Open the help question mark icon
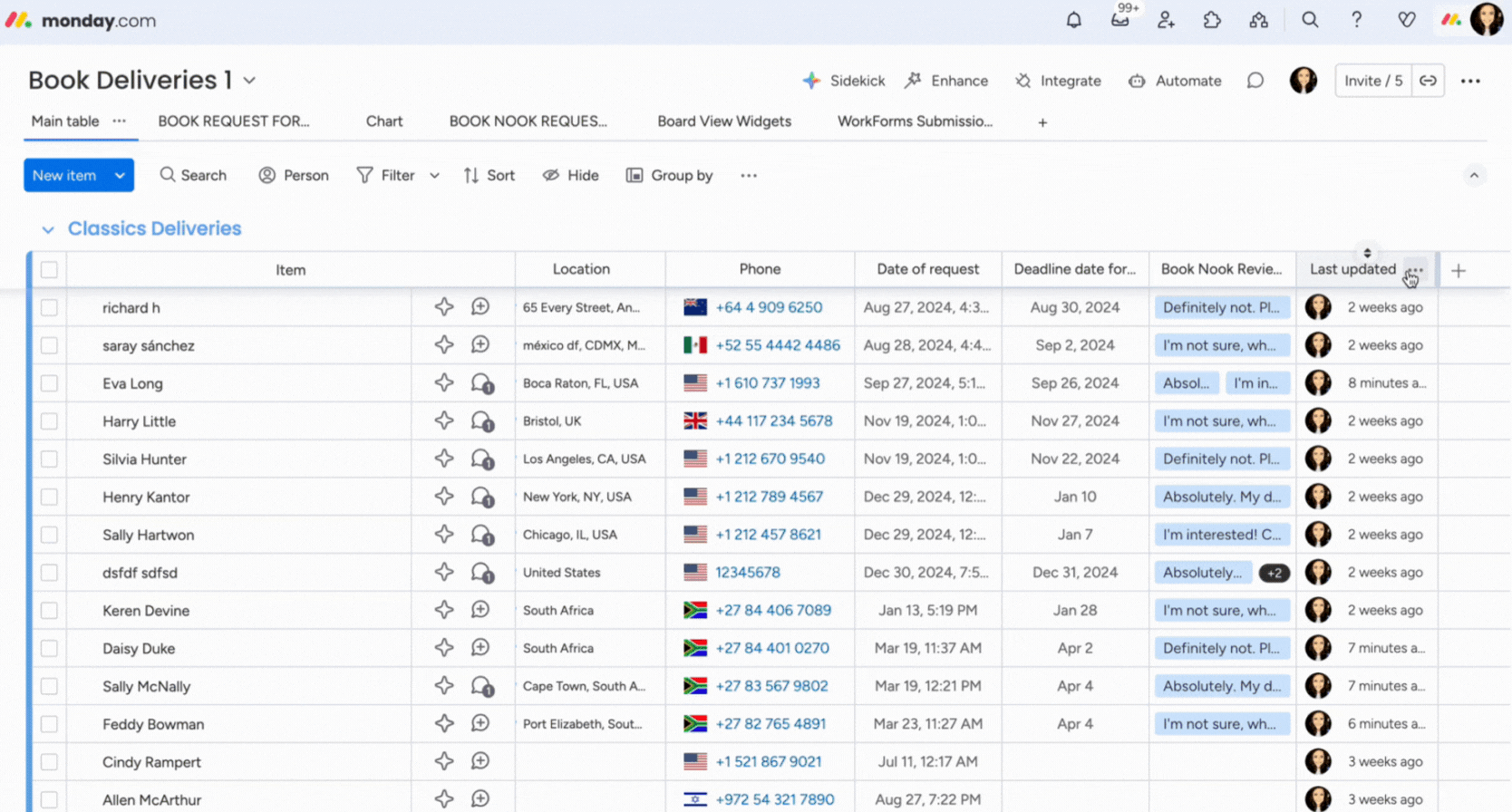This screenshot has height=812, width=1512. (1356, 19)
